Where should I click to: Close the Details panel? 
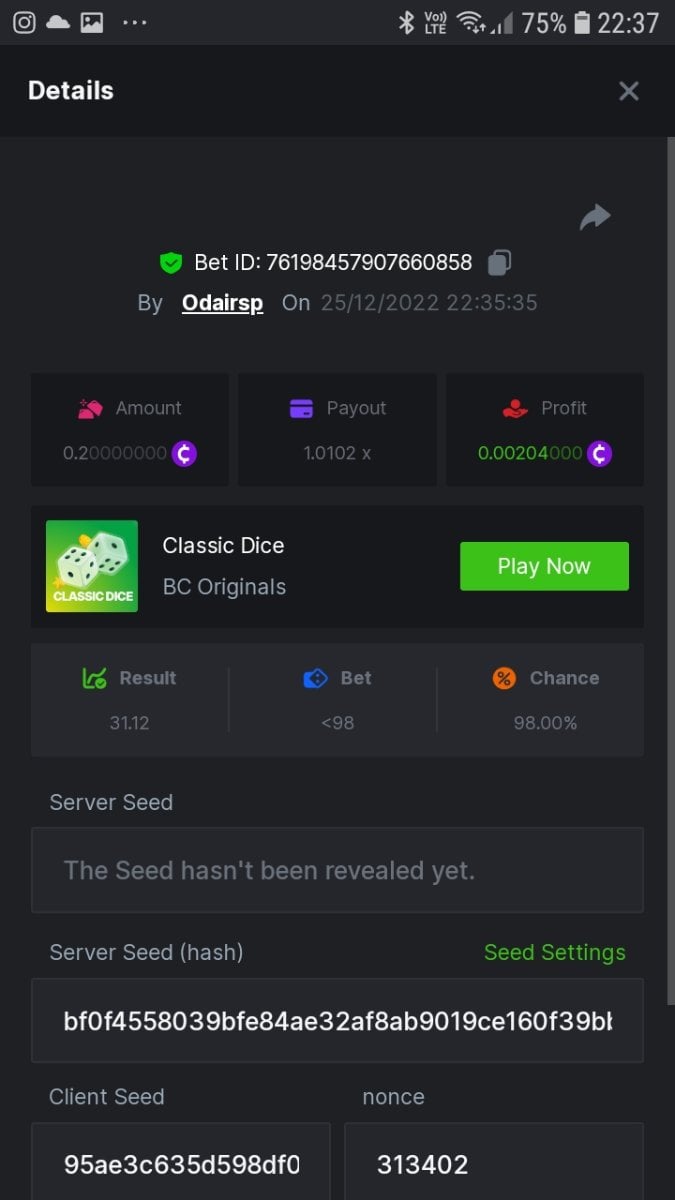click(628, 91)
